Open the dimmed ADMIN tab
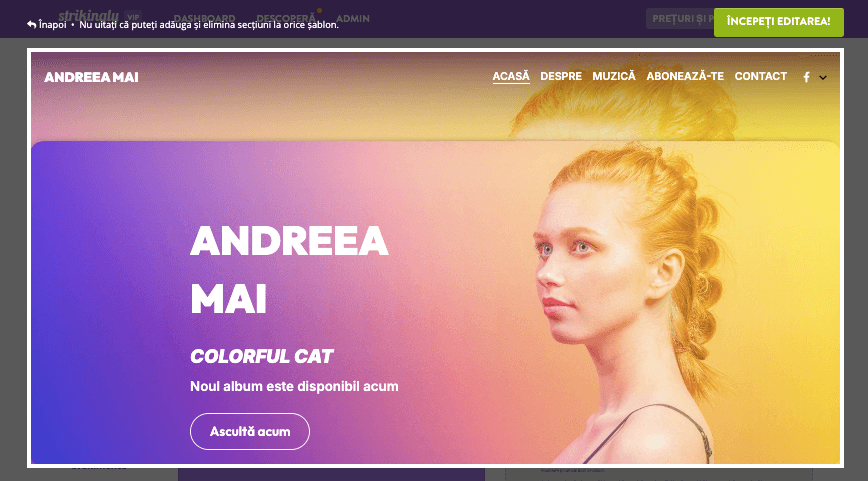The image size is (868, 481). [x=353, y=18]
